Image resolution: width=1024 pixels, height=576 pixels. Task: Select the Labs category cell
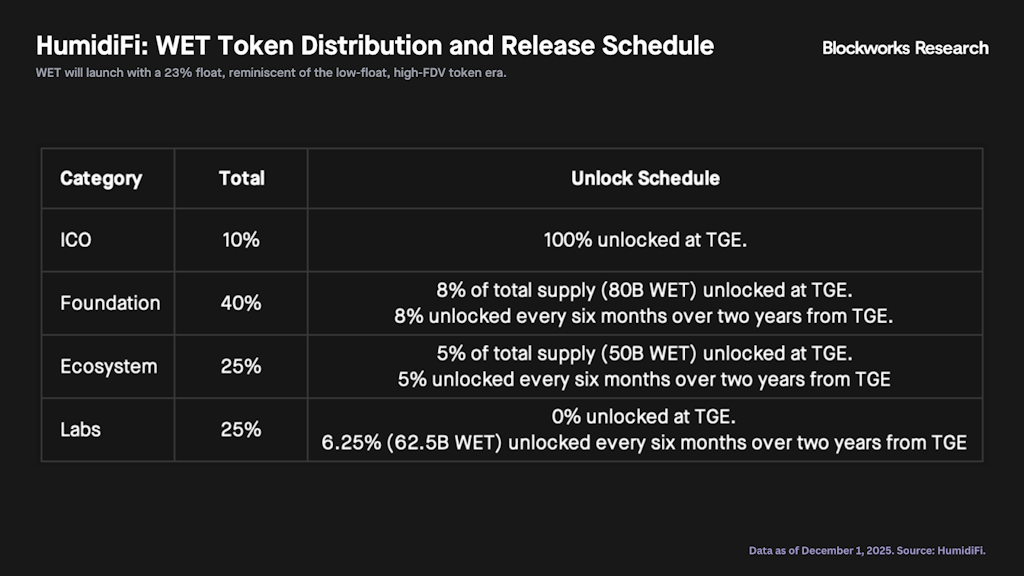click(81, 429)
